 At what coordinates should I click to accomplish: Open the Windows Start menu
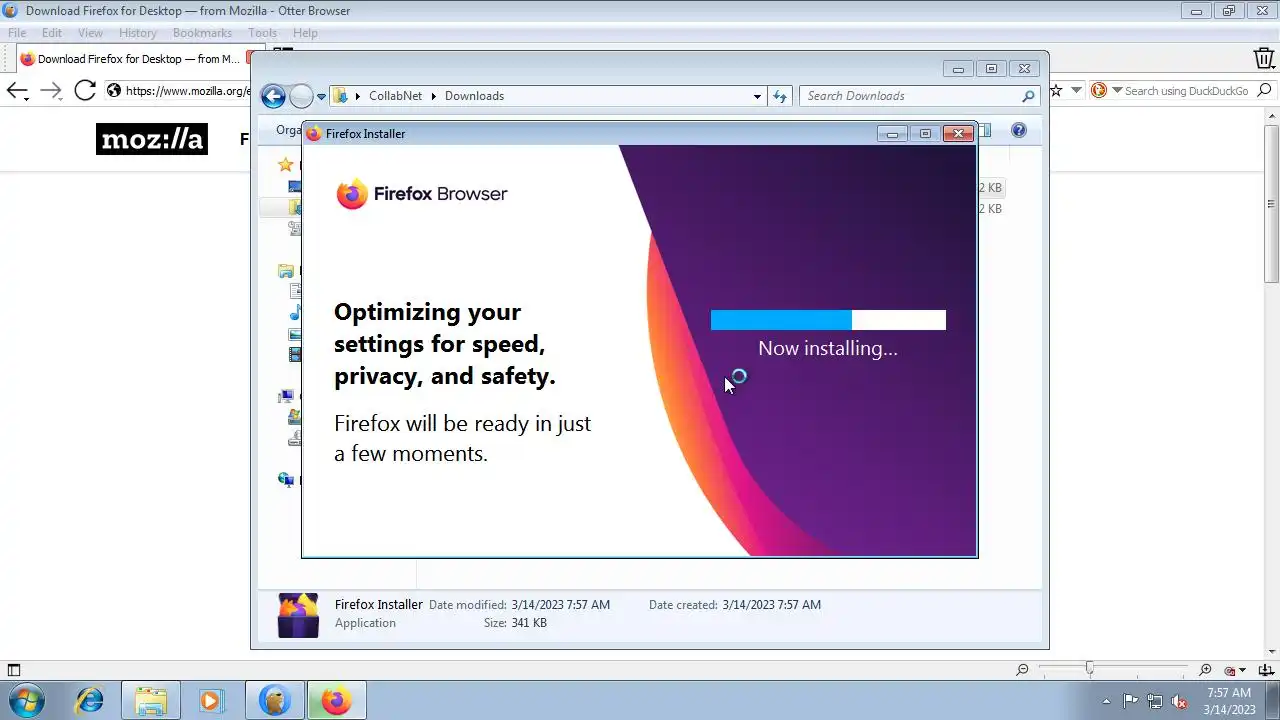tap(27, 700)
